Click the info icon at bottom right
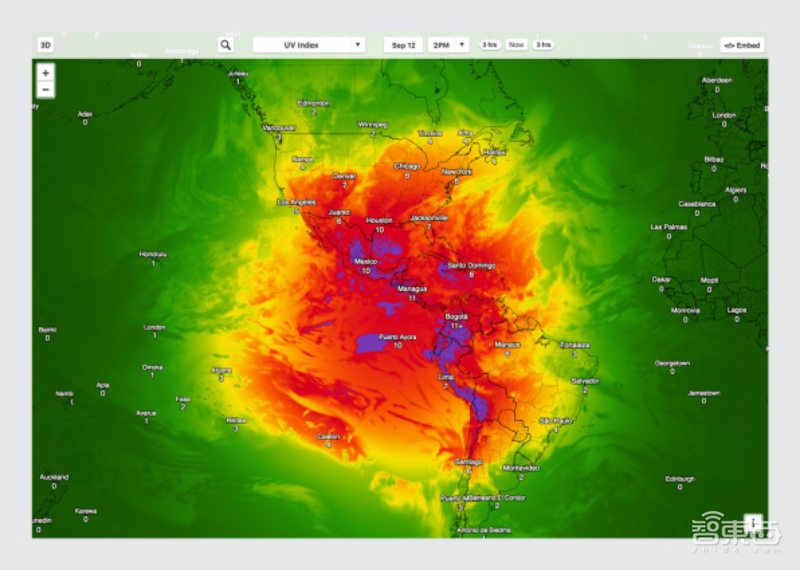Image resolution: width=800 pixels, height=570 pixels. pyautogui.click(x=753, y=522)
